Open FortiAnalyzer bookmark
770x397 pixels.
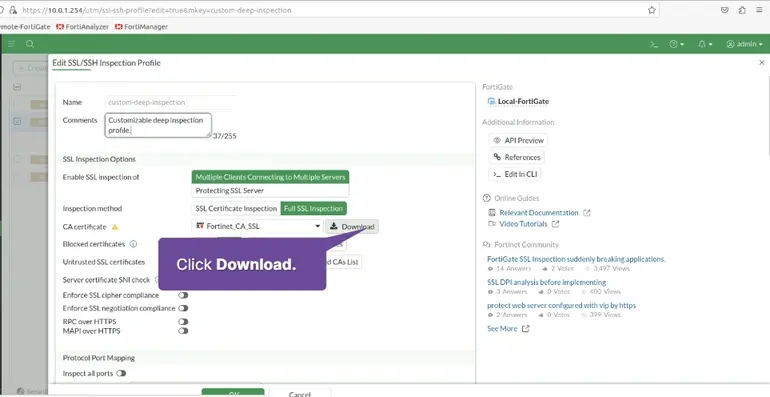(x=82, y=27)
